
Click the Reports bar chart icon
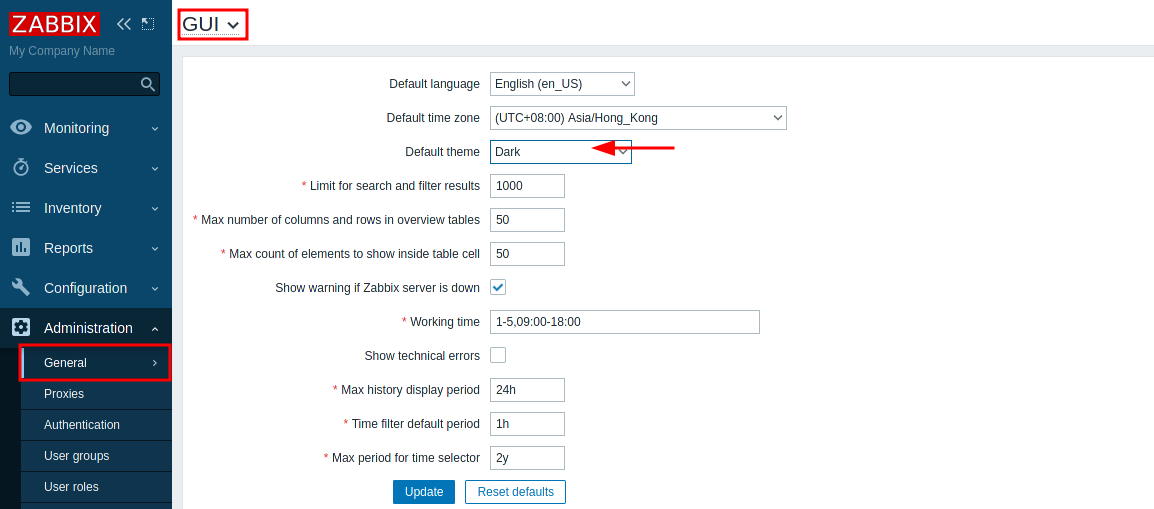click(x=21, y=247)
